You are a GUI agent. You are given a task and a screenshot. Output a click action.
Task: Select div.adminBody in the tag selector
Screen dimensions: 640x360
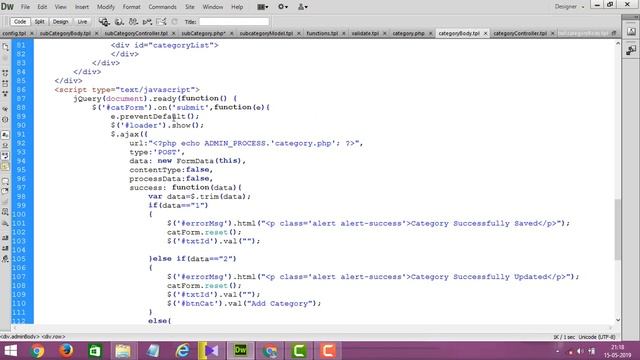pyautogui.click(x=20, y=337)
